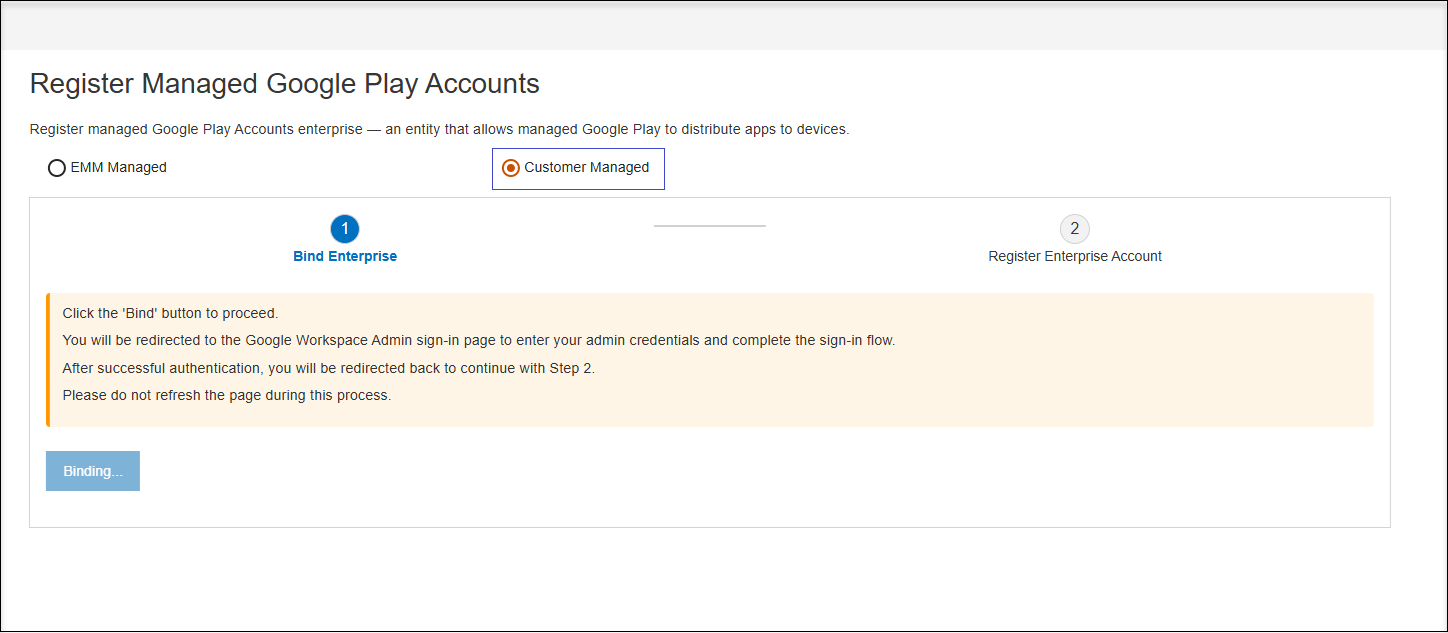Click the step 2 circle icon
The width and height of the screenshot is (1448, 633).
pyautogui.click(x=1075, y=229)
